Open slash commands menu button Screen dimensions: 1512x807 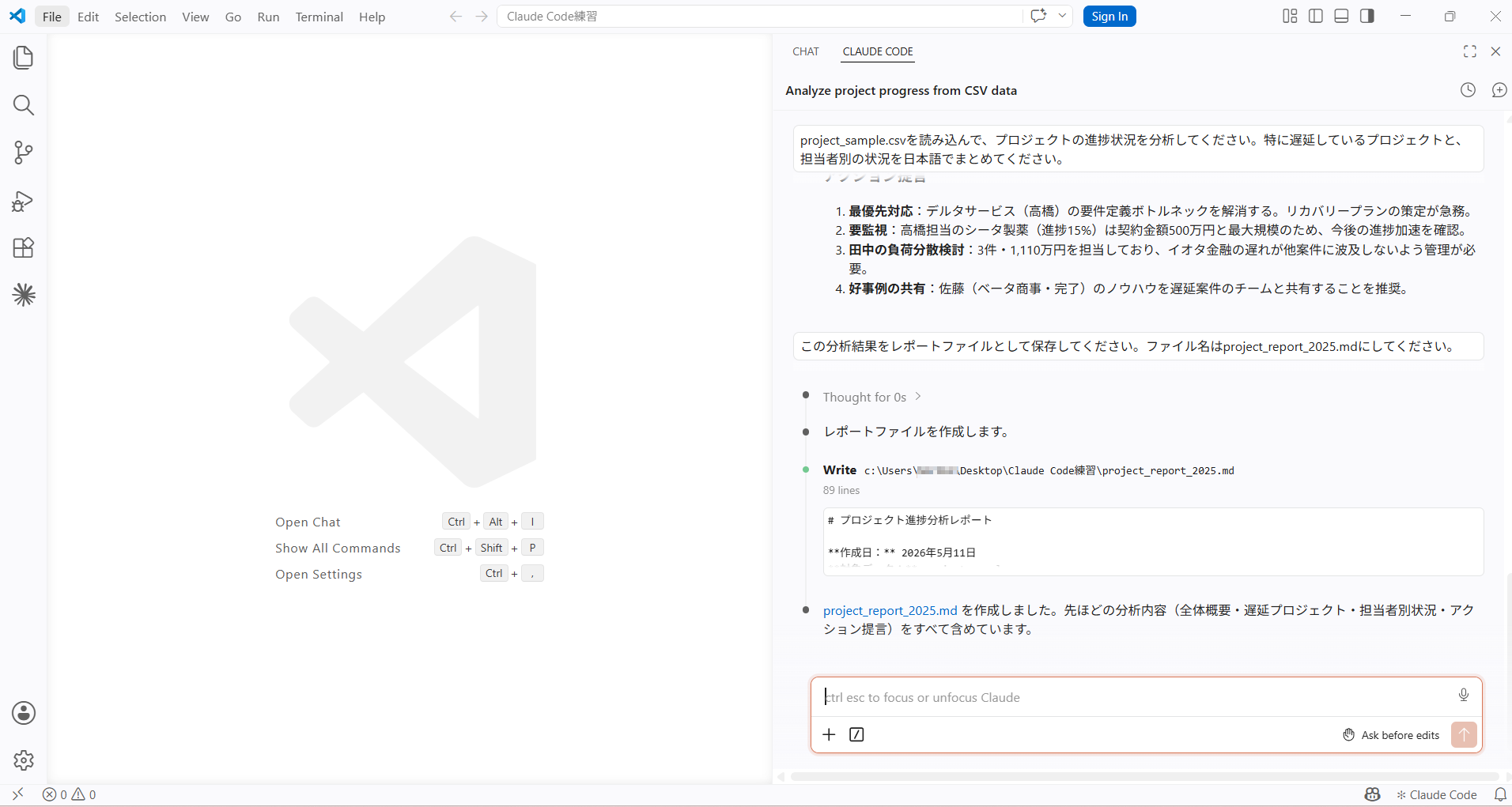coord(856,734)
